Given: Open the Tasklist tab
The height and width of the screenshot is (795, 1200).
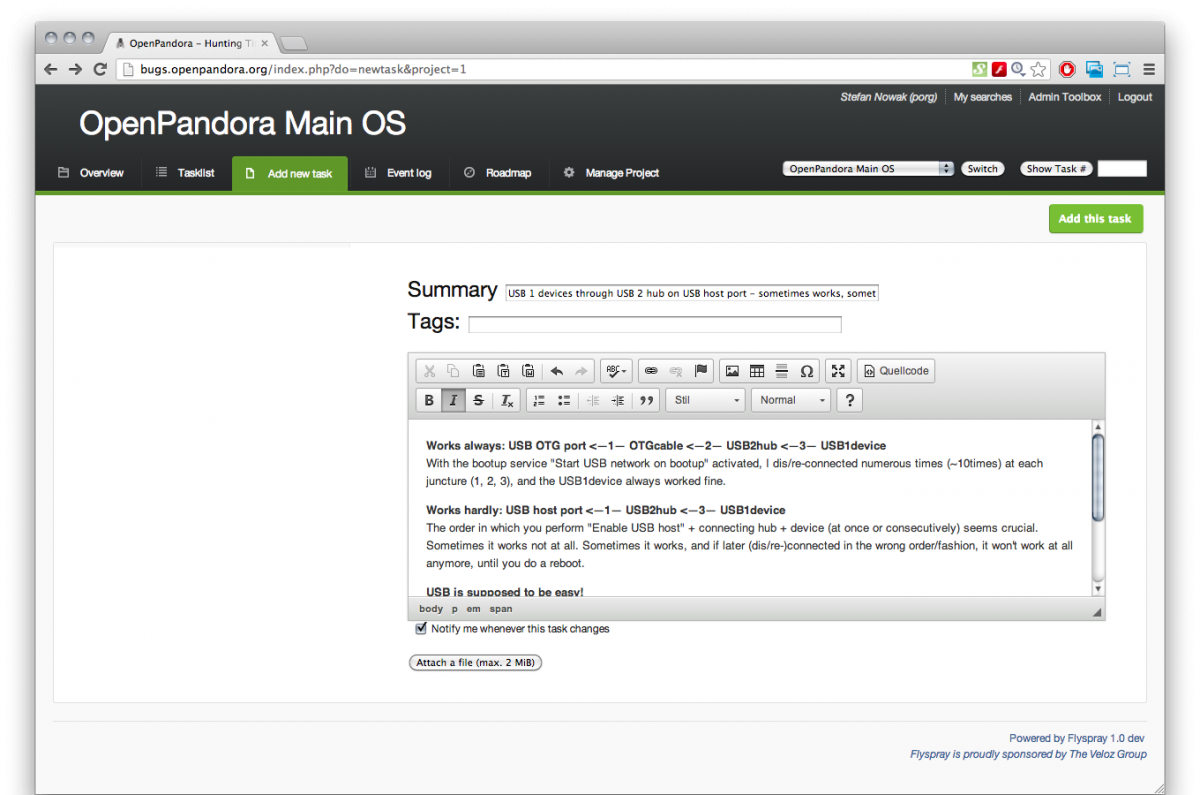Looking at the screenshot, I should (185, 173).
